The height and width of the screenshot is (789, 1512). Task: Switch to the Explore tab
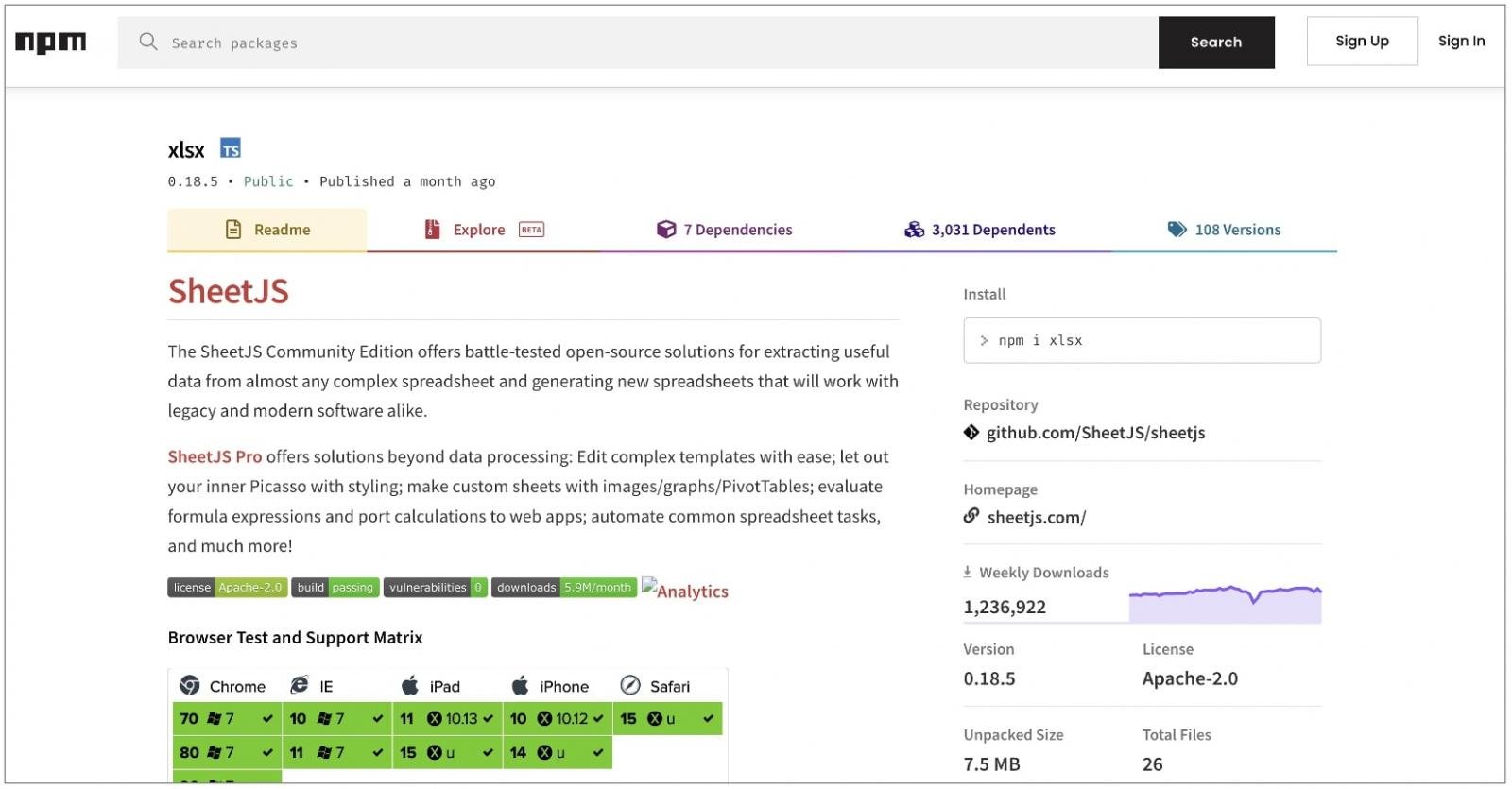coord(484,230)
